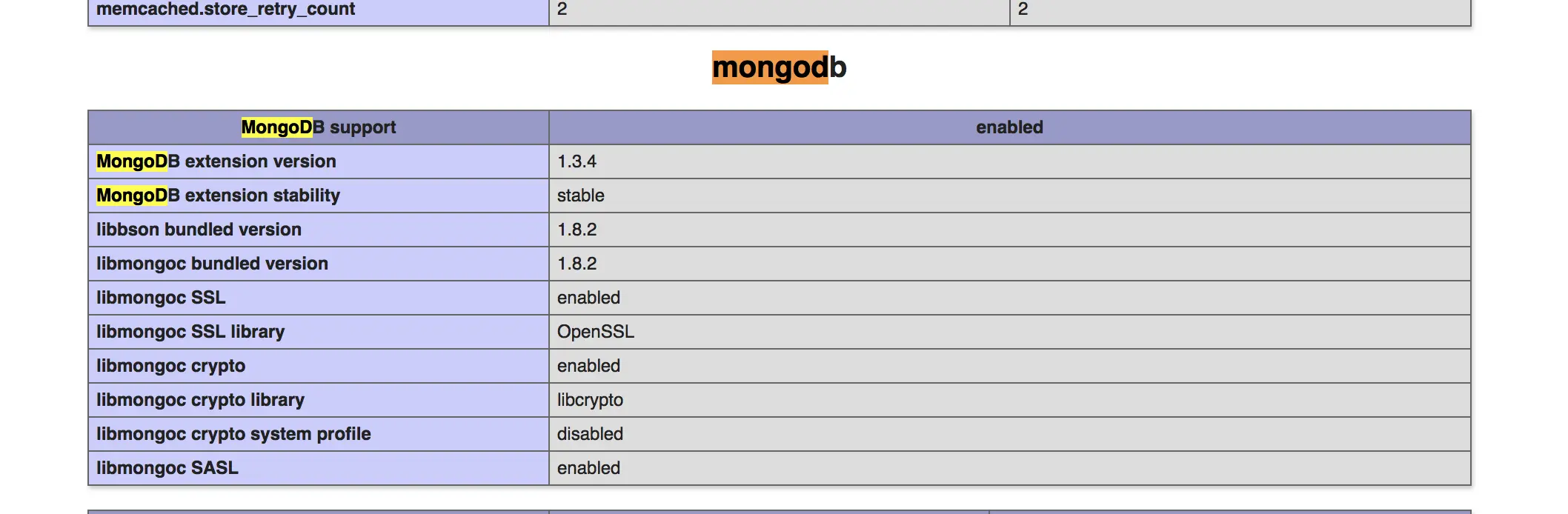Select the libmongoc SSL enabled value
The height and width of the screenshot is (514, 1568).
click(1009, 298)
